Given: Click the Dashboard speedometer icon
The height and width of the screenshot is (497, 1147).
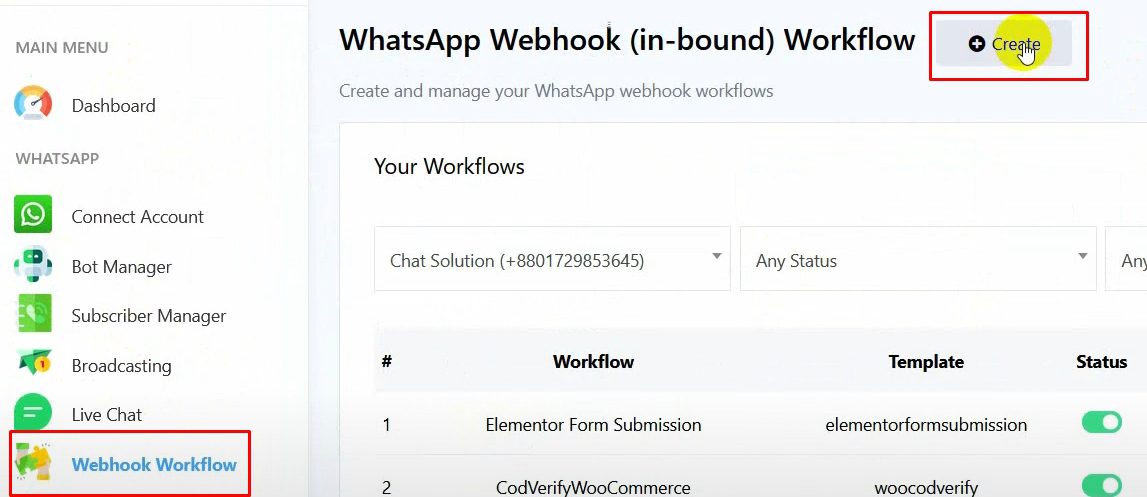Looking at the screenshot, I should [x=33, y=105].
